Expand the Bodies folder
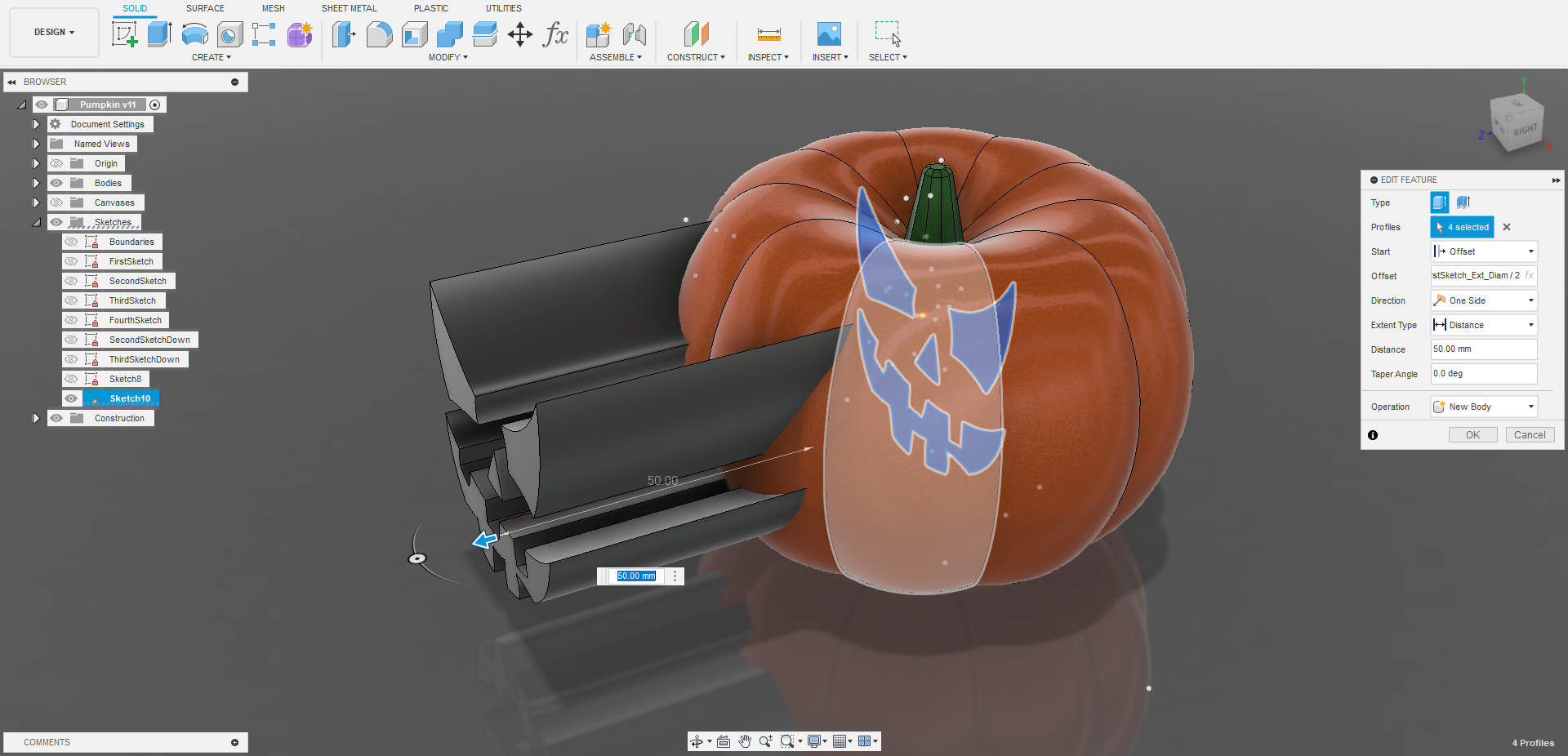 36,183
